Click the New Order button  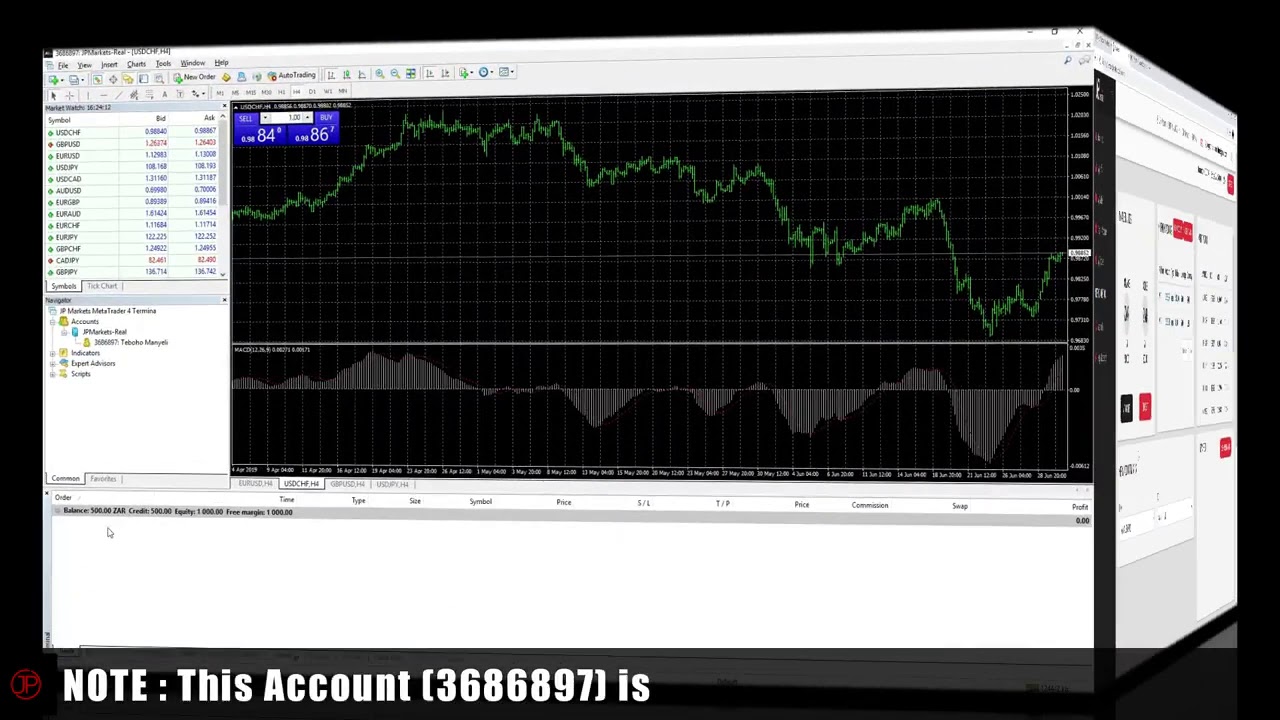[x=194, y=77]
